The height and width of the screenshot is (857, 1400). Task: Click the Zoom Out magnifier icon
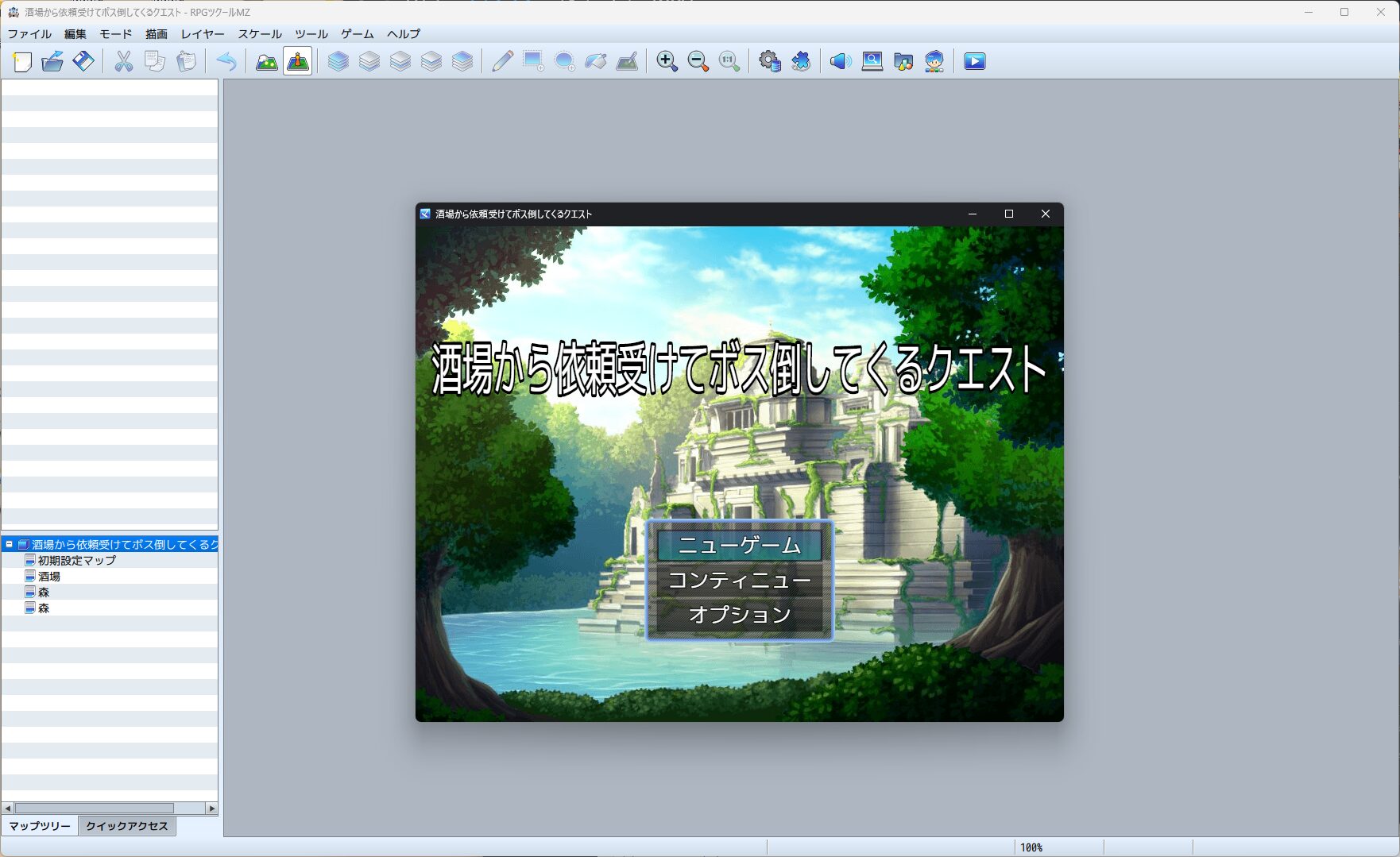[698, 61]
